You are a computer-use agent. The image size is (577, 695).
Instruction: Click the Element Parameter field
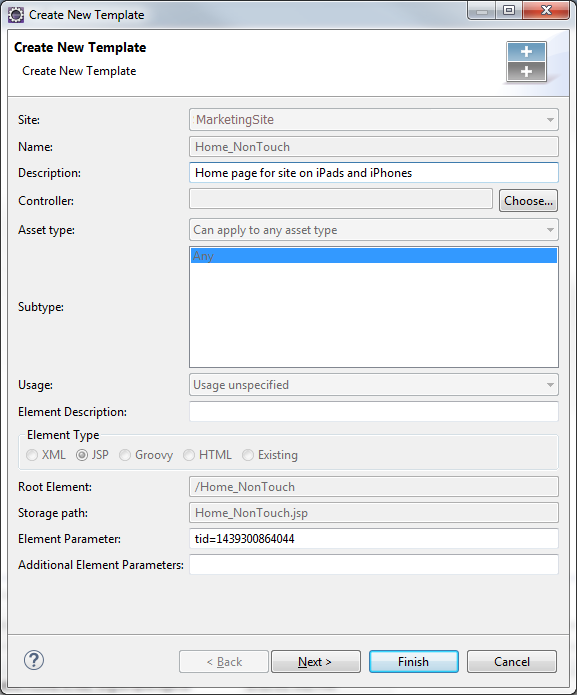click(374, 539)
